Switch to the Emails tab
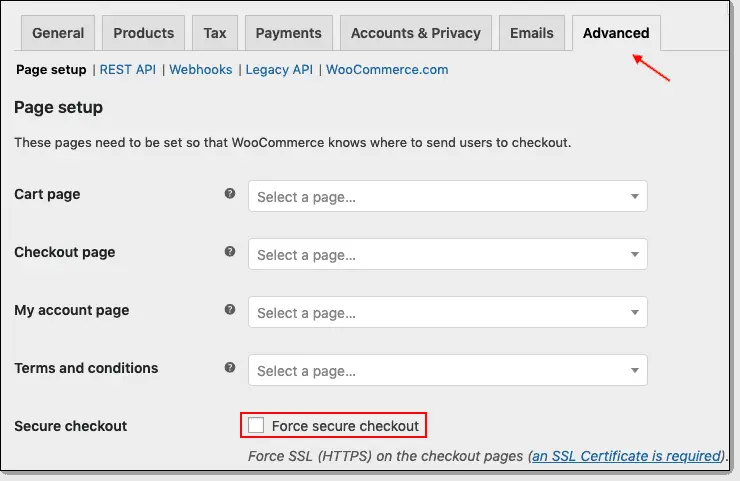740x481 pixels. (x=531, y=33)
